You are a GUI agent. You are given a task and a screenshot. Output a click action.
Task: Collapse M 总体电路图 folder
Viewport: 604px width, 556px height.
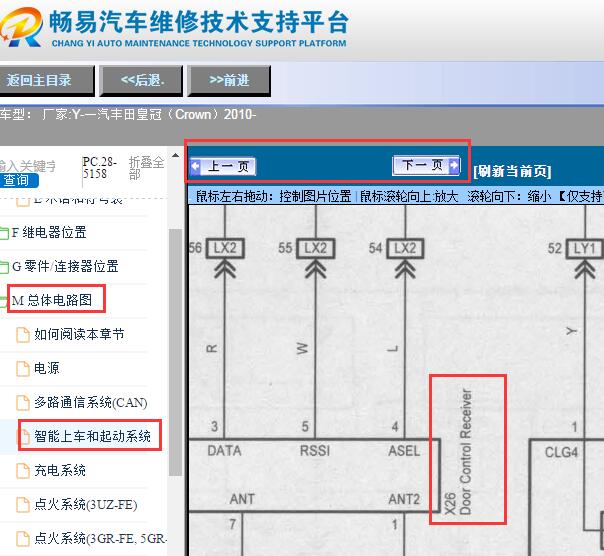click(x=52, y=300)
